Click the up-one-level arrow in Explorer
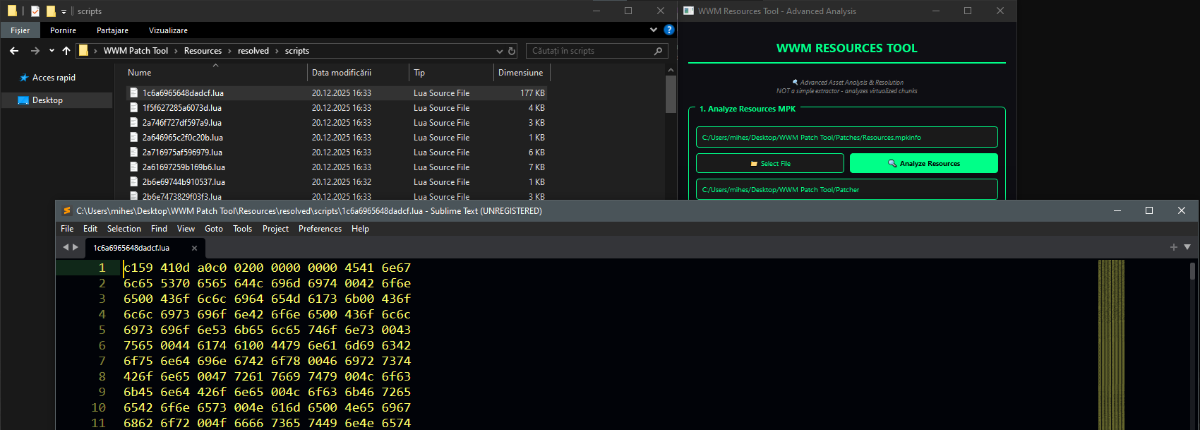Image resolution: width=1200 pixels, height=430 pixels. pyautogui.click(x=66, y=50)
